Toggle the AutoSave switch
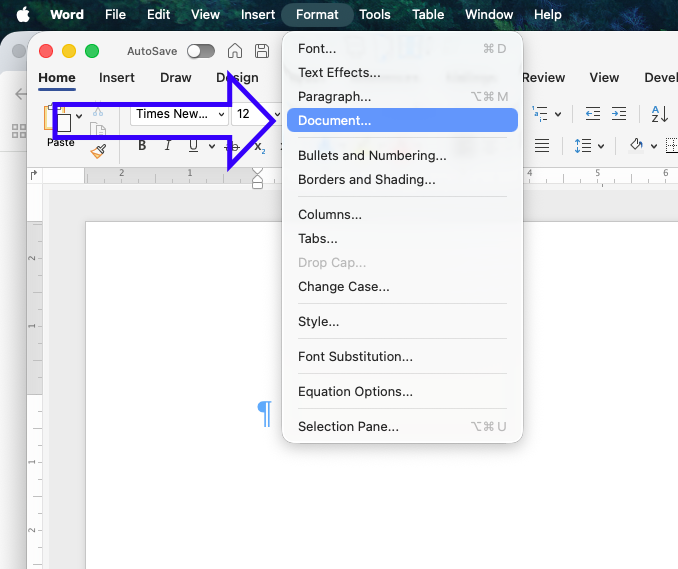The width and height of the screenshot is (678, 569). (201, 51)
